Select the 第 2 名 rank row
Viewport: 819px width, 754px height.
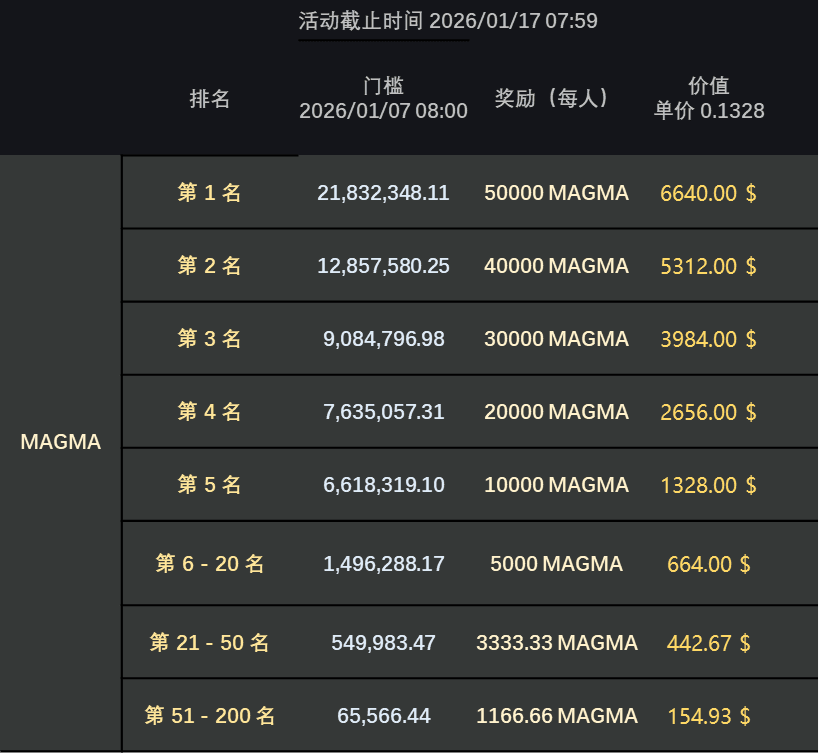coord(210,266)
